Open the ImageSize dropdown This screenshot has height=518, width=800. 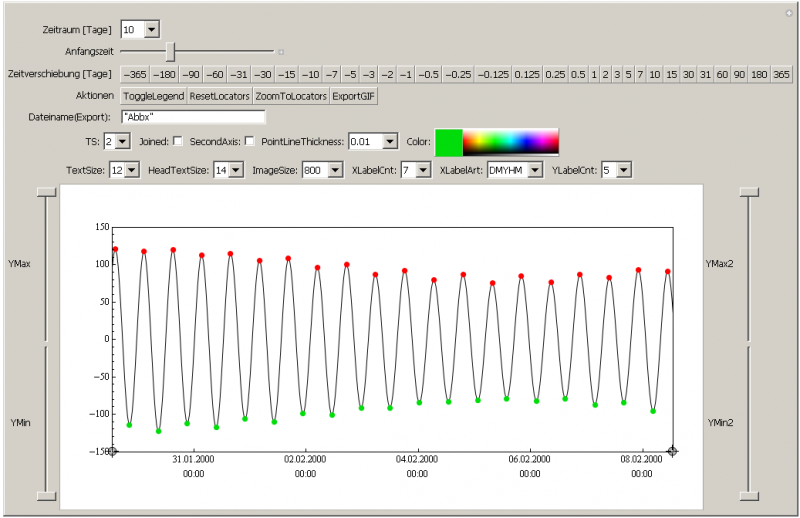click(322, 170)
